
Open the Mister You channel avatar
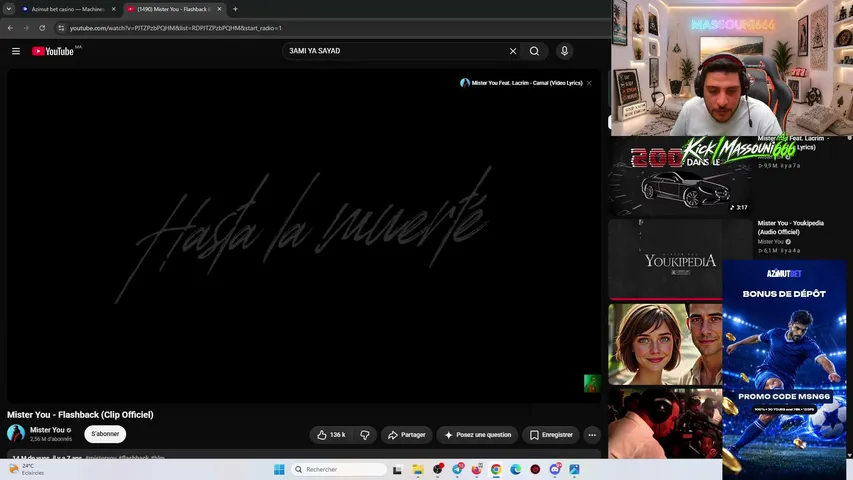[16, 433]
